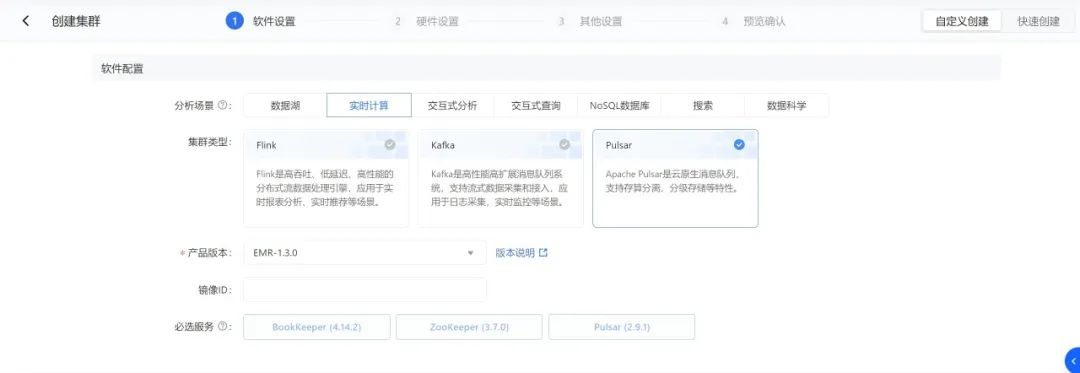Viewport: 1080px width, 373px height.
Task: Toggle the Pulsar card checkmark
Action: tap(739, 145)
